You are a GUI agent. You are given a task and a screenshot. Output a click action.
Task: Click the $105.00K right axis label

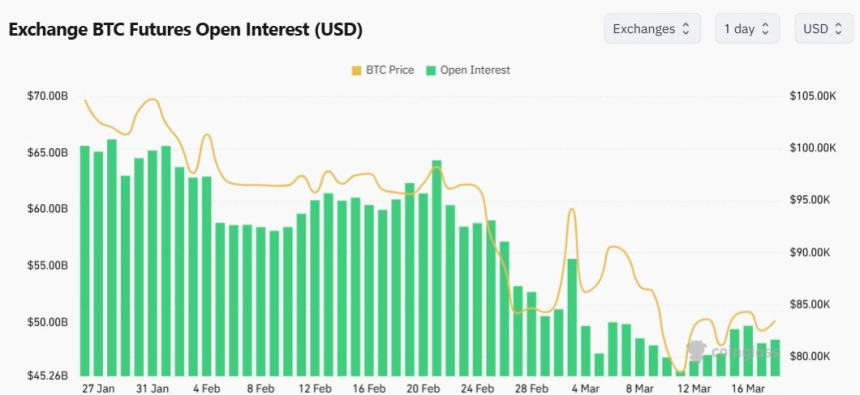(813, 97)
